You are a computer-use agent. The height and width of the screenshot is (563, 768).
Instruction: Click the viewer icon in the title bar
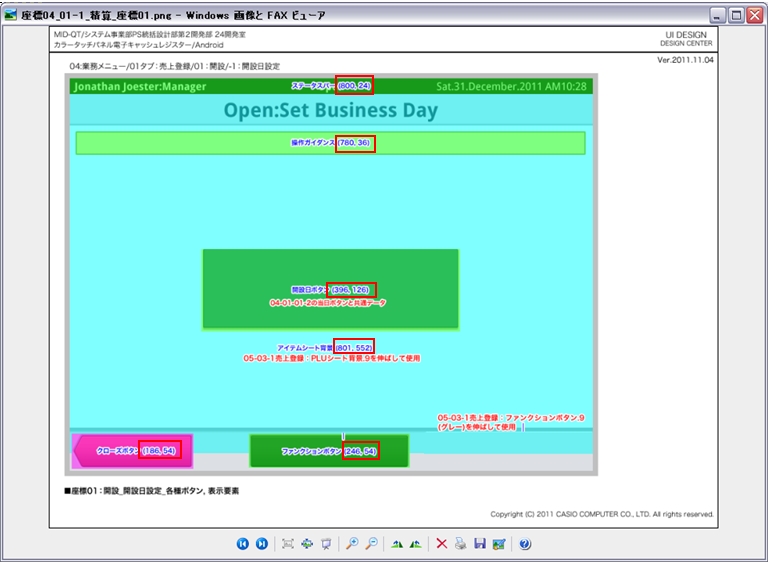pyautogui.click(x=12, y=15)
